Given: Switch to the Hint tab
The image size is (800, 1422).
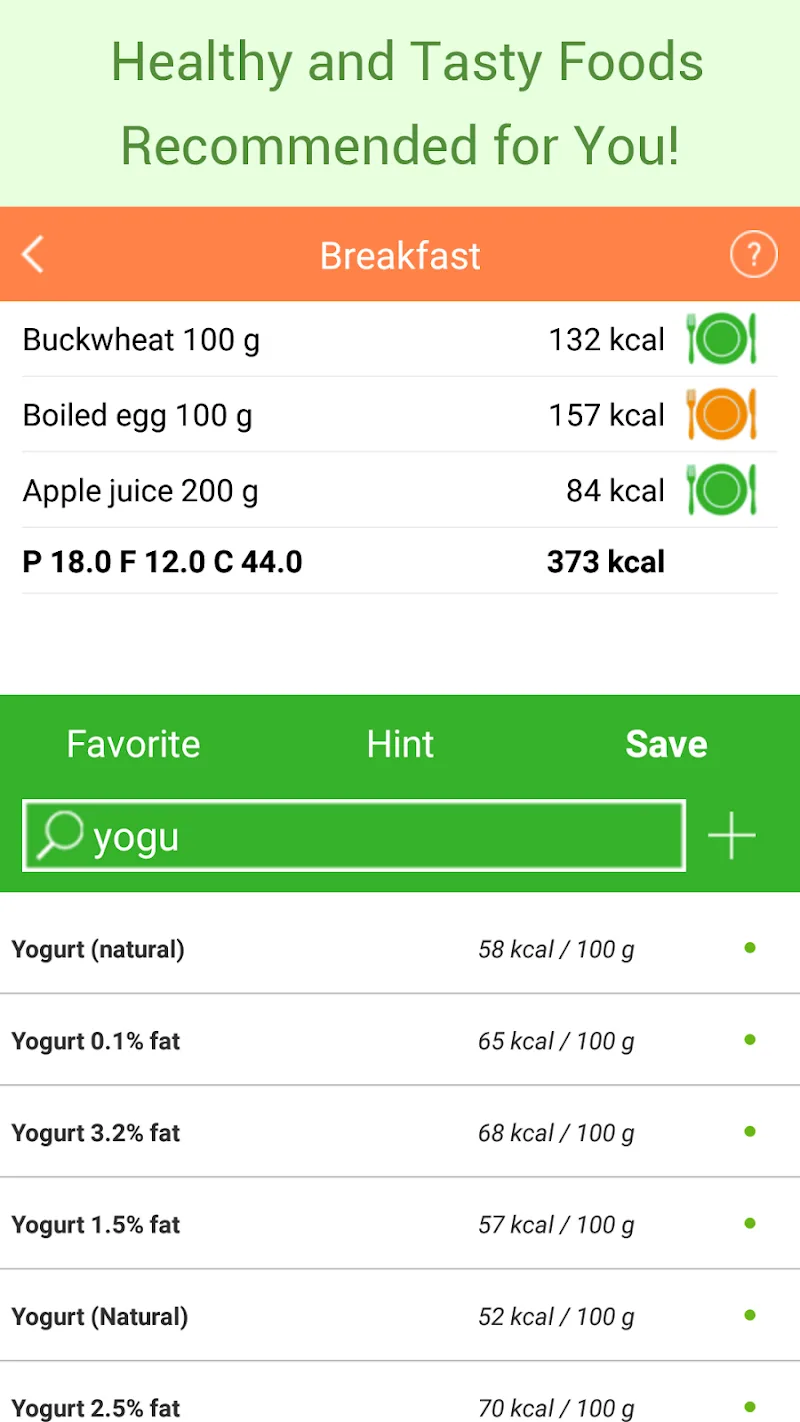Looking at the screenshot, I should (400, 744).
